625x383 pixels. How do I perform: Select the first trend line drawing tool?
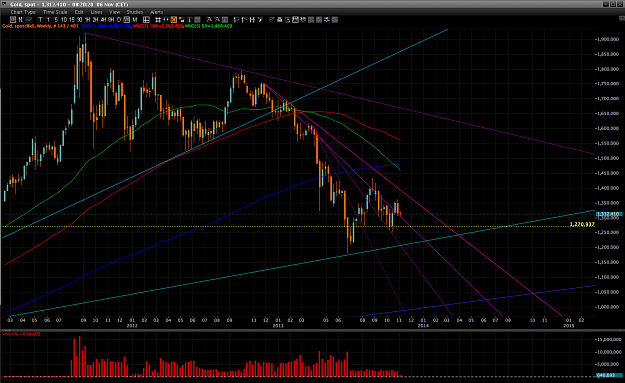pos(236,20)
